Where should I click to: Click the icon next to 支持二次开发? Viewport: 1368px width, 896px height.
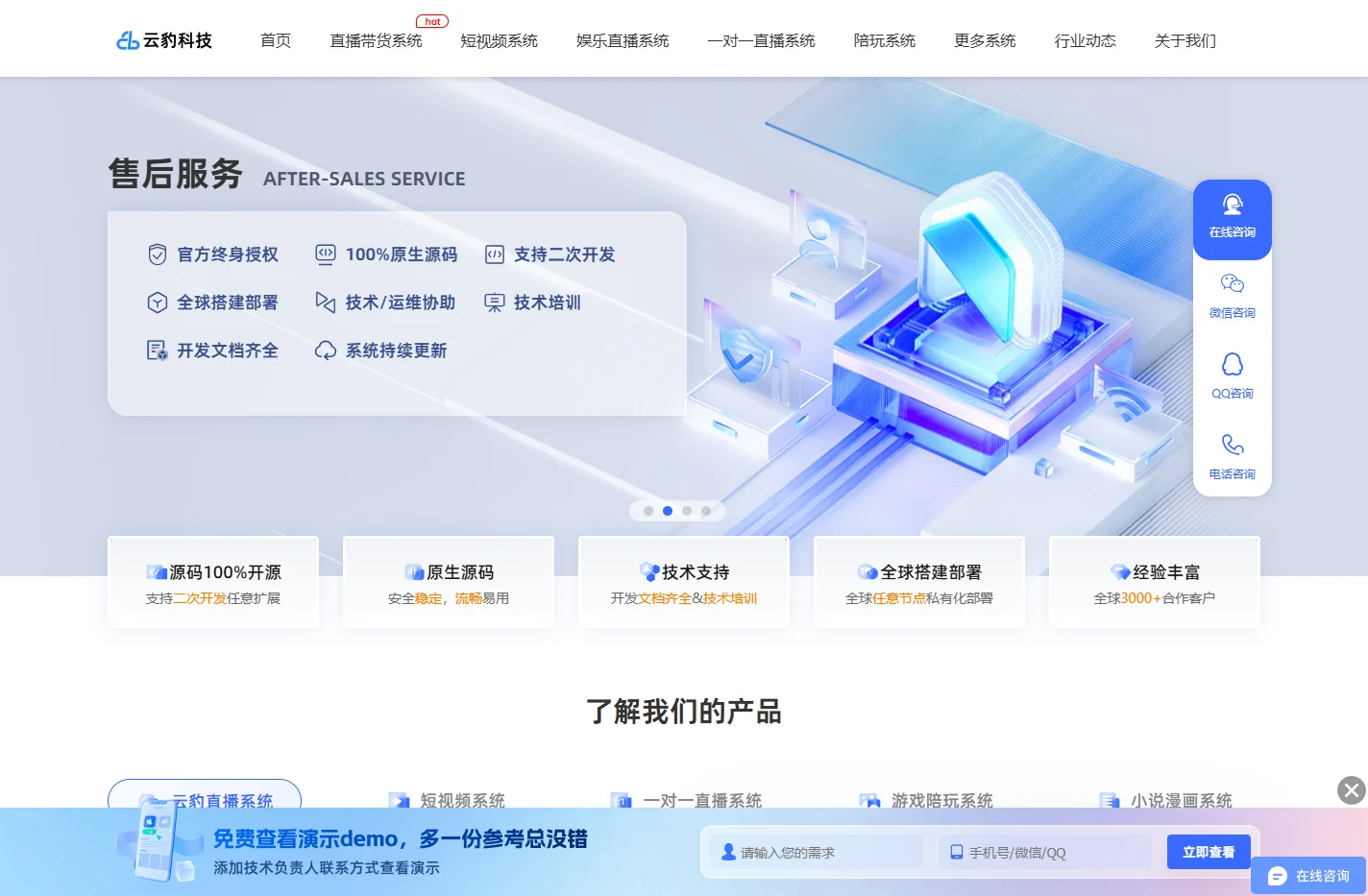(x=495, y=254)
